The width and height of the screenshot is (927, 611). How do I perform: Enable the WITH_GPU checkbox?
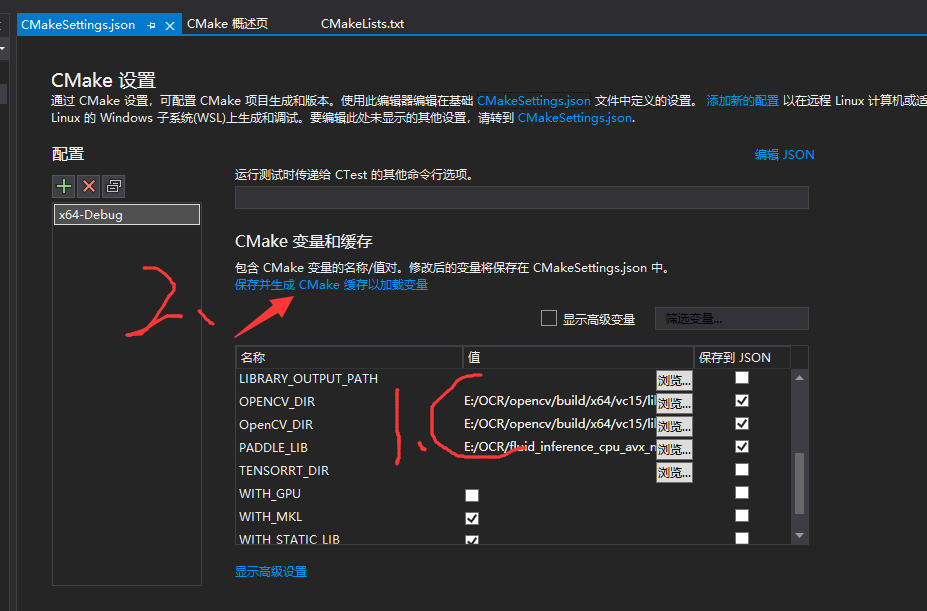[x=471, y=494]
